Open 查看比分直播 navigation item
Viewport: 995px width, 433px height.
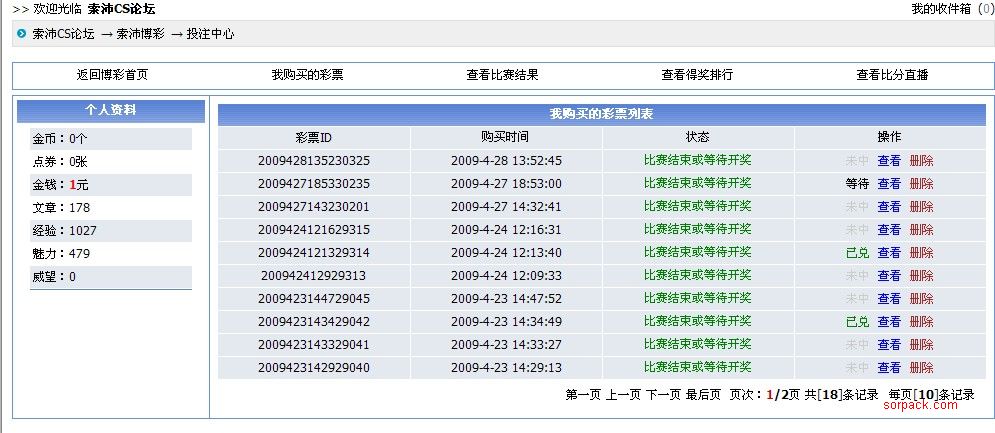pos(892,75)
